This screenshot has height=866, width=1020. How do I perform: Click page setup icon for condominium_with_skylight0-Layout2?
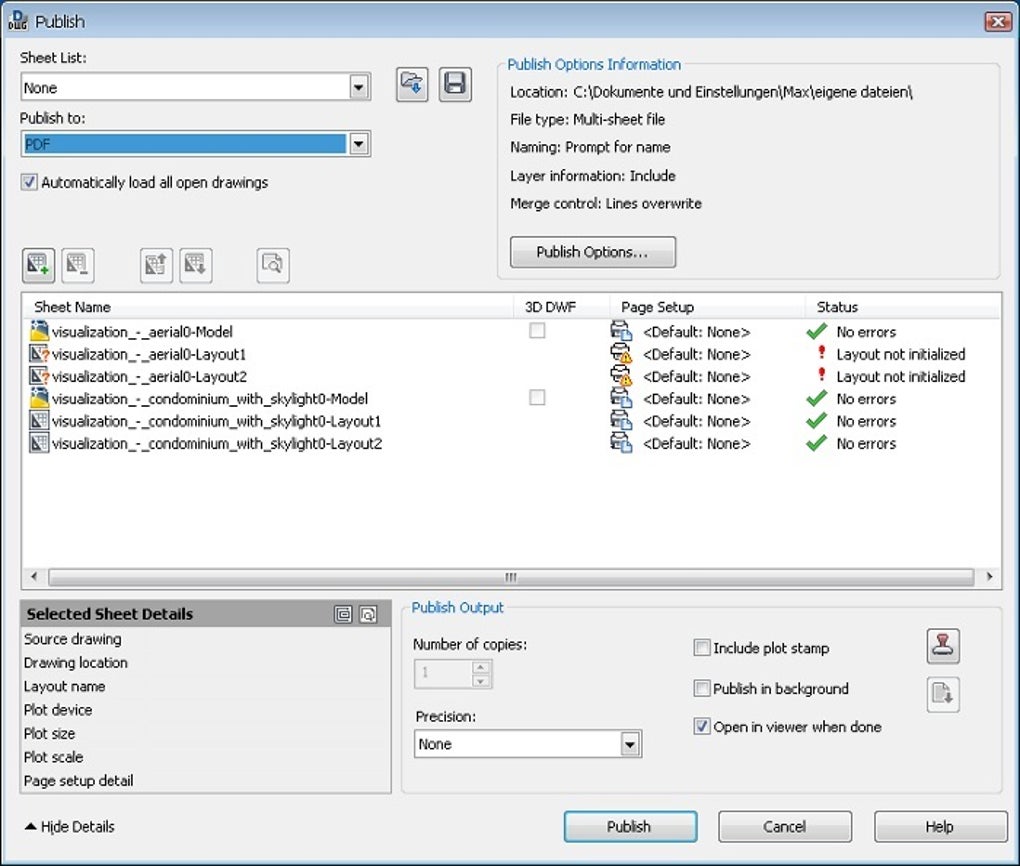(x=621, y=443)
